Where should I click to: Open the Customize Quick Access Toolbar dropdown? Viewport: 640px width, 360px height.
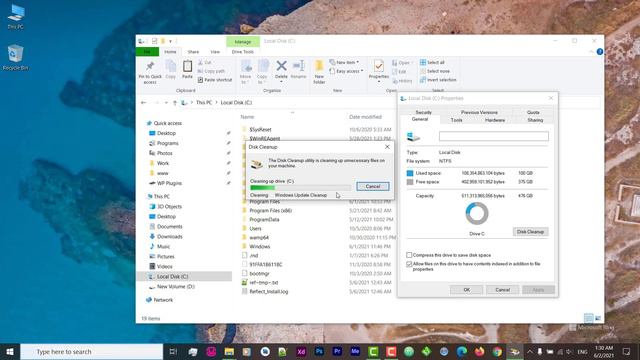170,41
